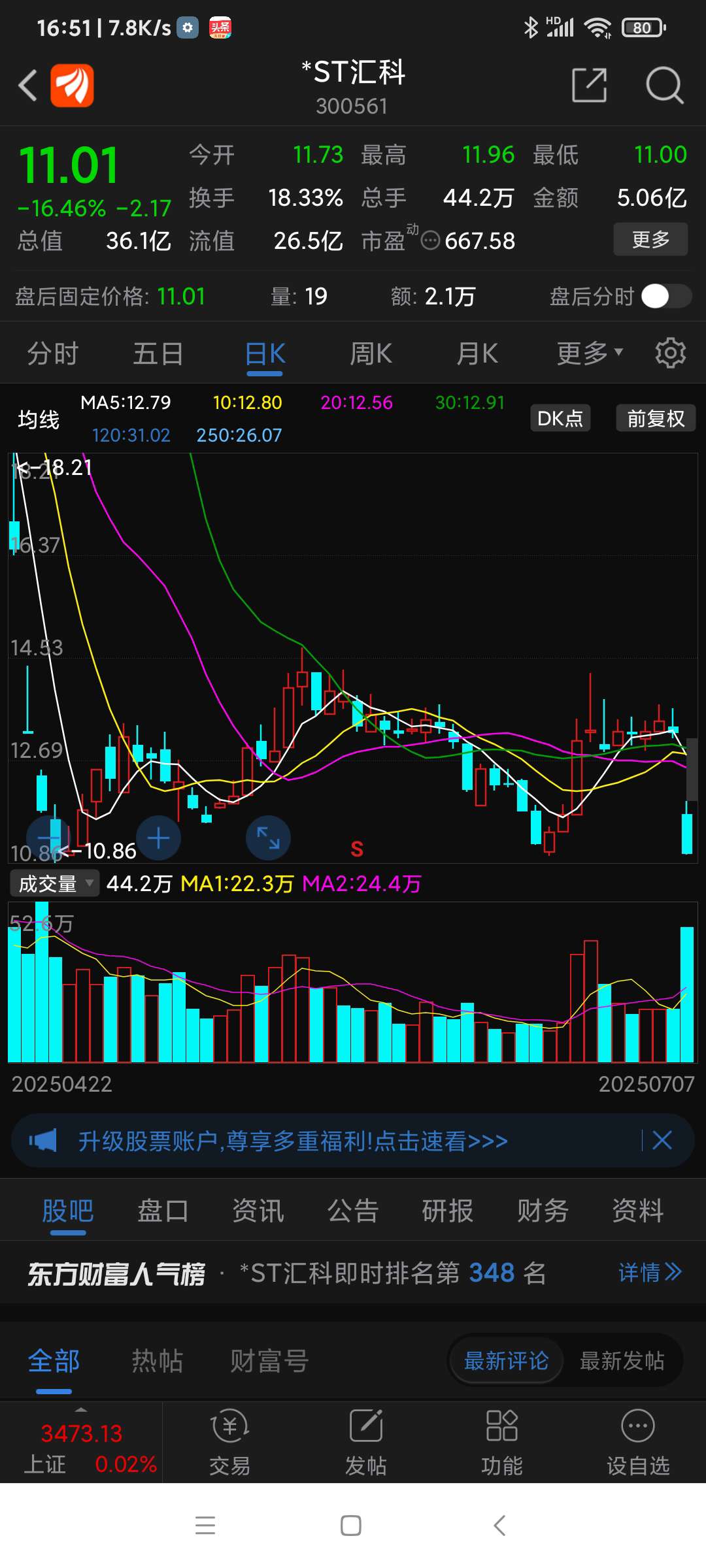Viewport: 706px width, 1568px height.
Task: Open 前复权 adjustment selector
Action: [x=656, y=418]
